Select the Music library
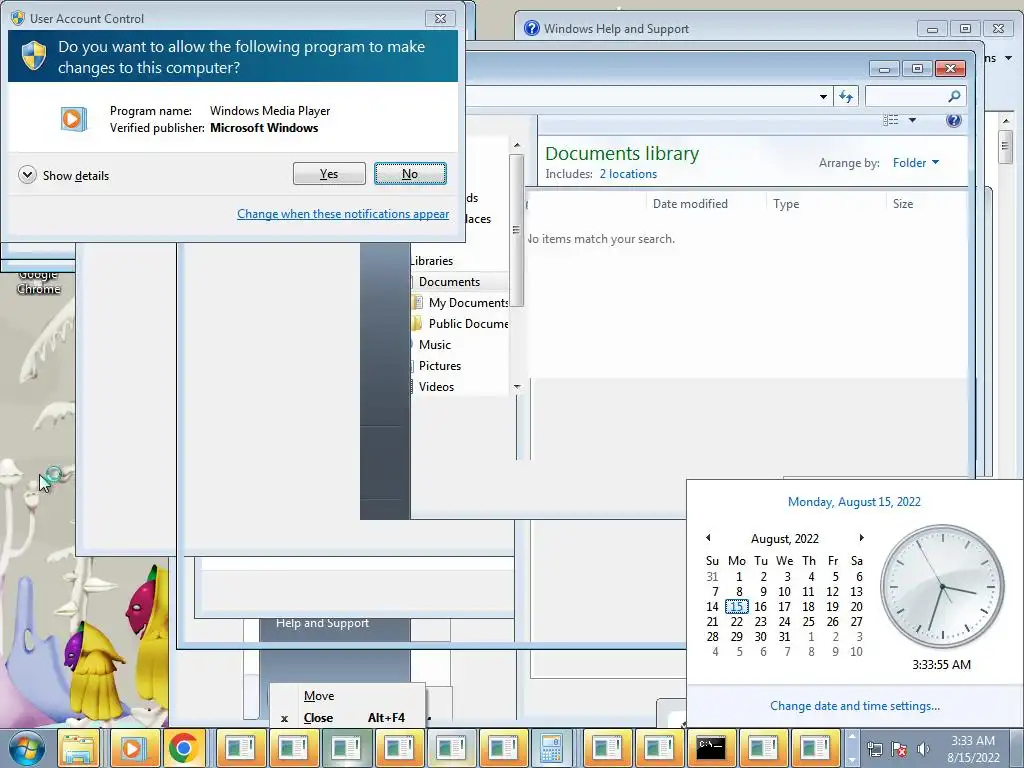Image resolution: width=1024 pixels, height=768 pixels. point(434,344)
